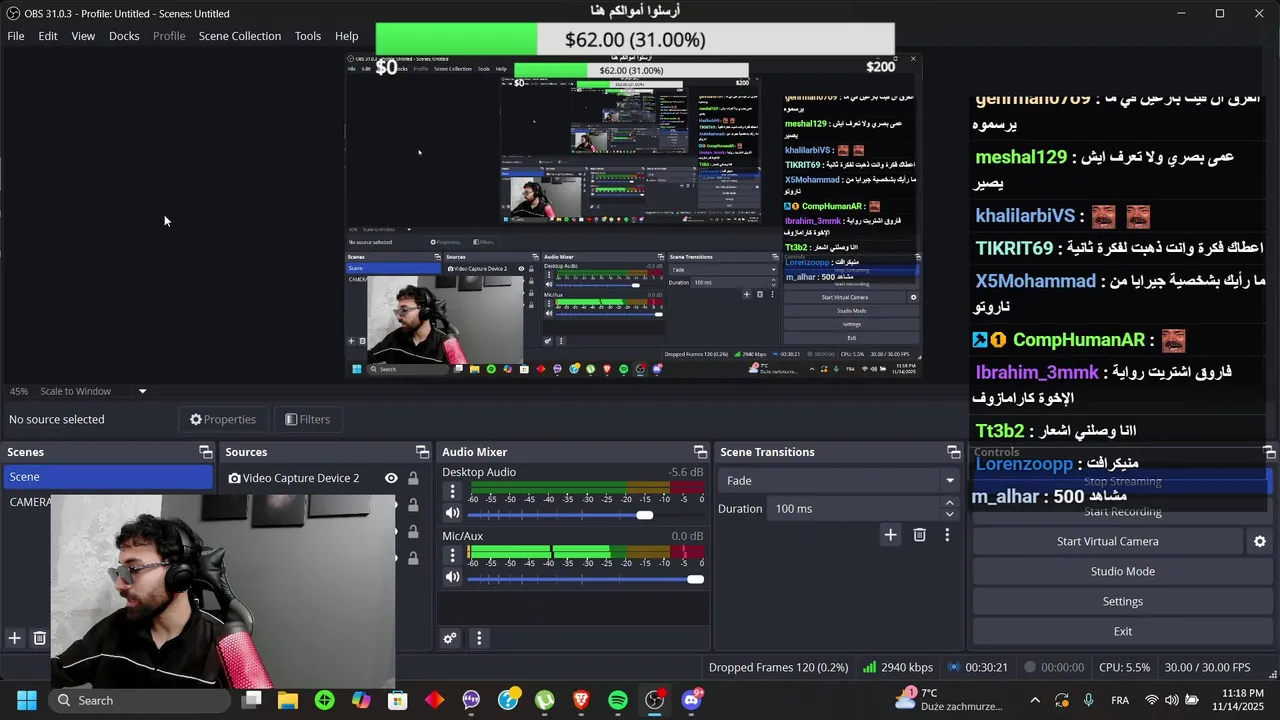Toggle the microphone icon in the system tray

1089,700
